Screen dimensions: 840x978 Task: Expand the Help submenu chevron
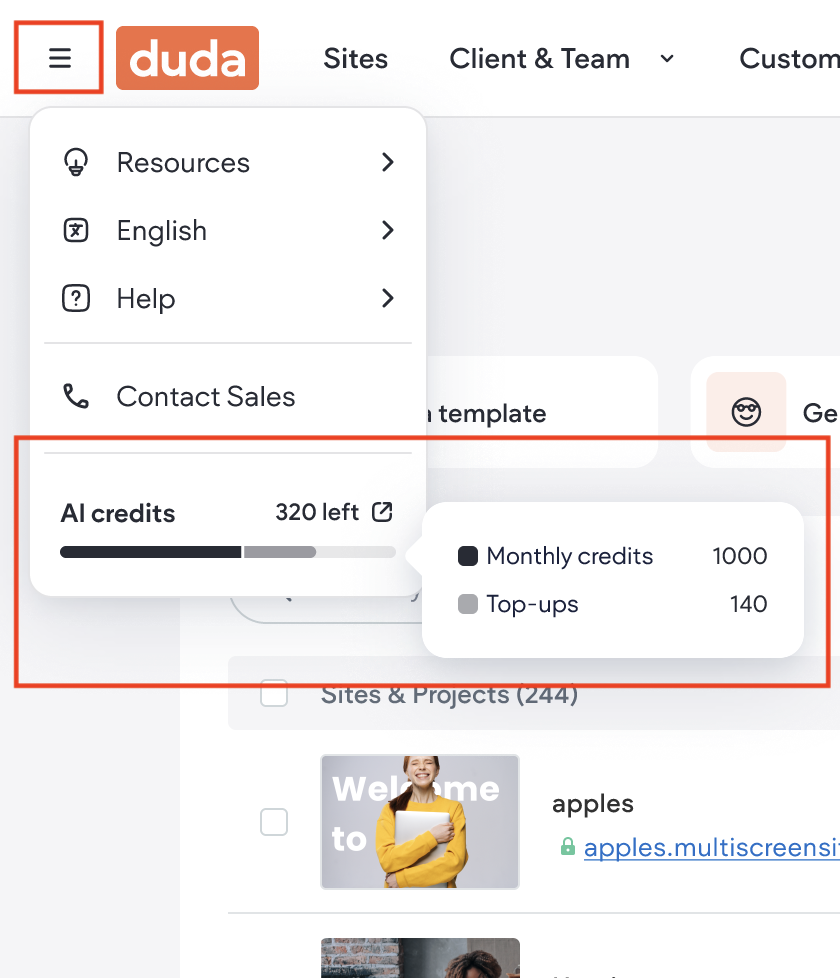tap(388, 298)
